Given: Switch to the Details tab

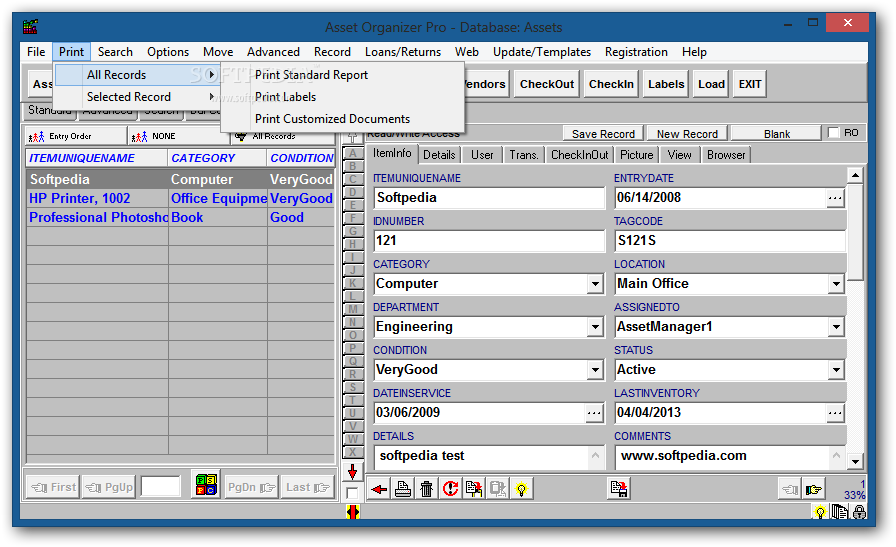Looking at the screenshot, I should pos(439,155).
